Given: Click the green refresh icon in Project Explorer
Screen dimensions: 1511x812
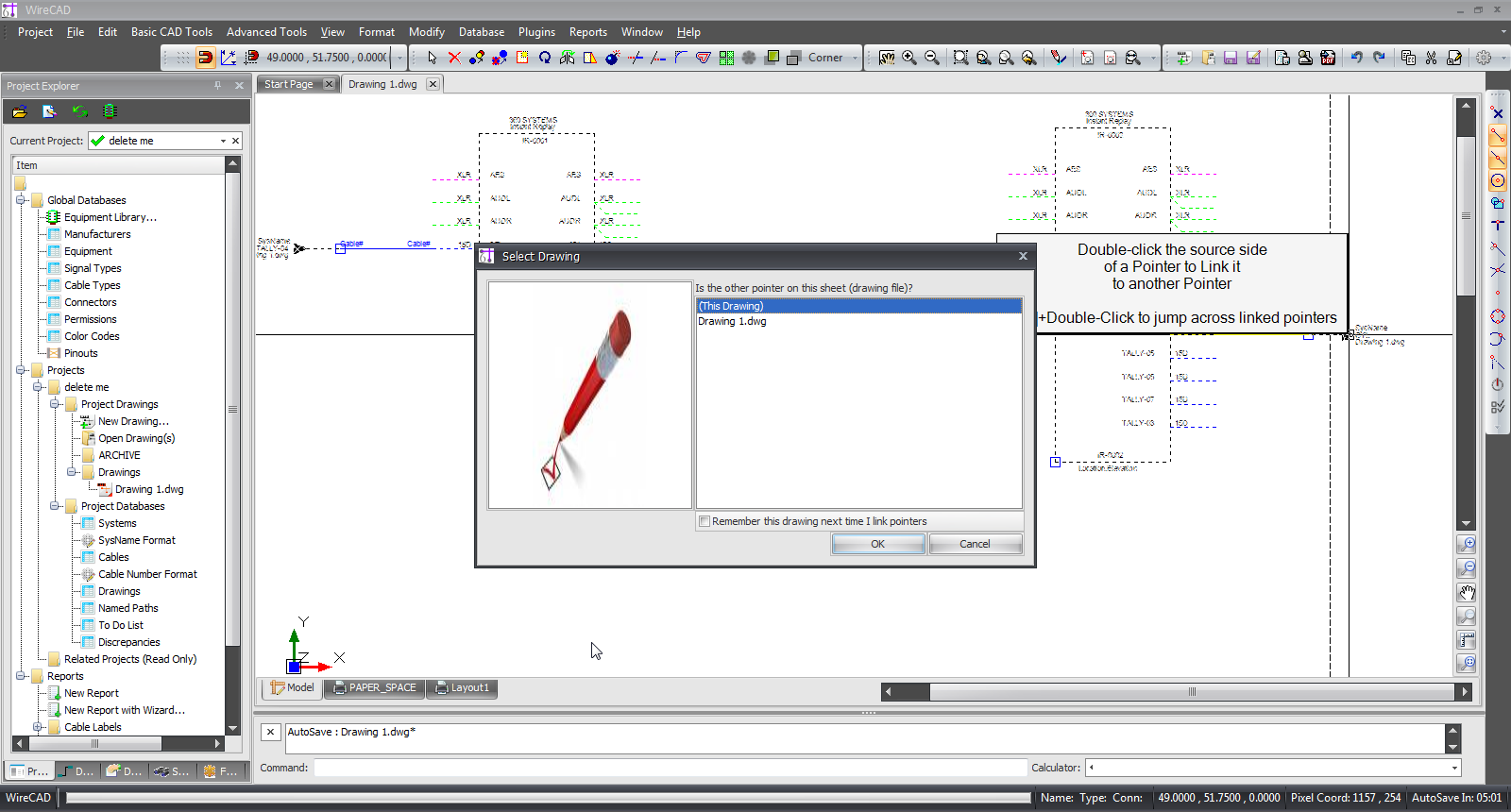Looking at the screenshot, I should pos(79,111).
